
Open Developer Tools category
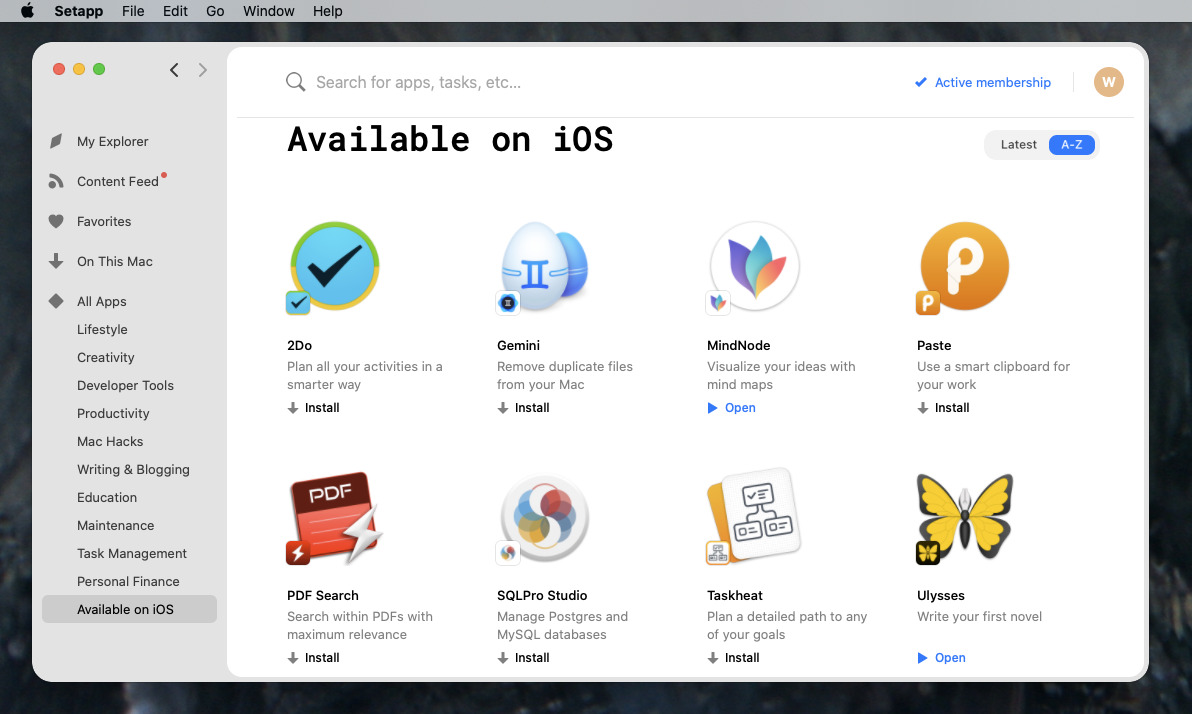click(125, 385)
